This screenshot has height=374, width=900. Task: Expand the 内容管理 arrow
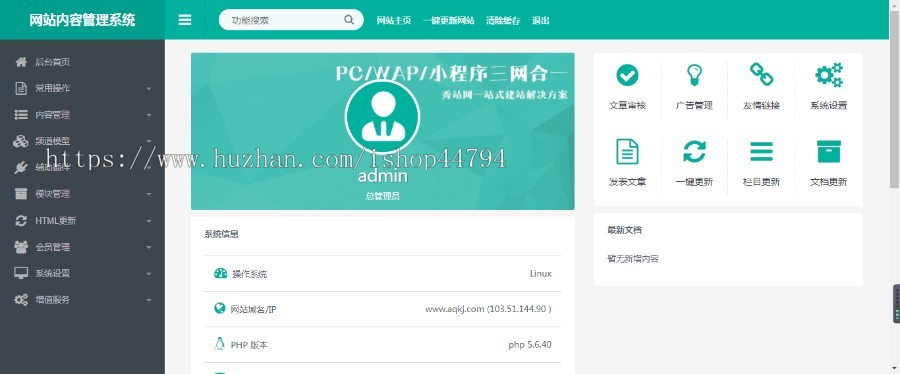149,115
